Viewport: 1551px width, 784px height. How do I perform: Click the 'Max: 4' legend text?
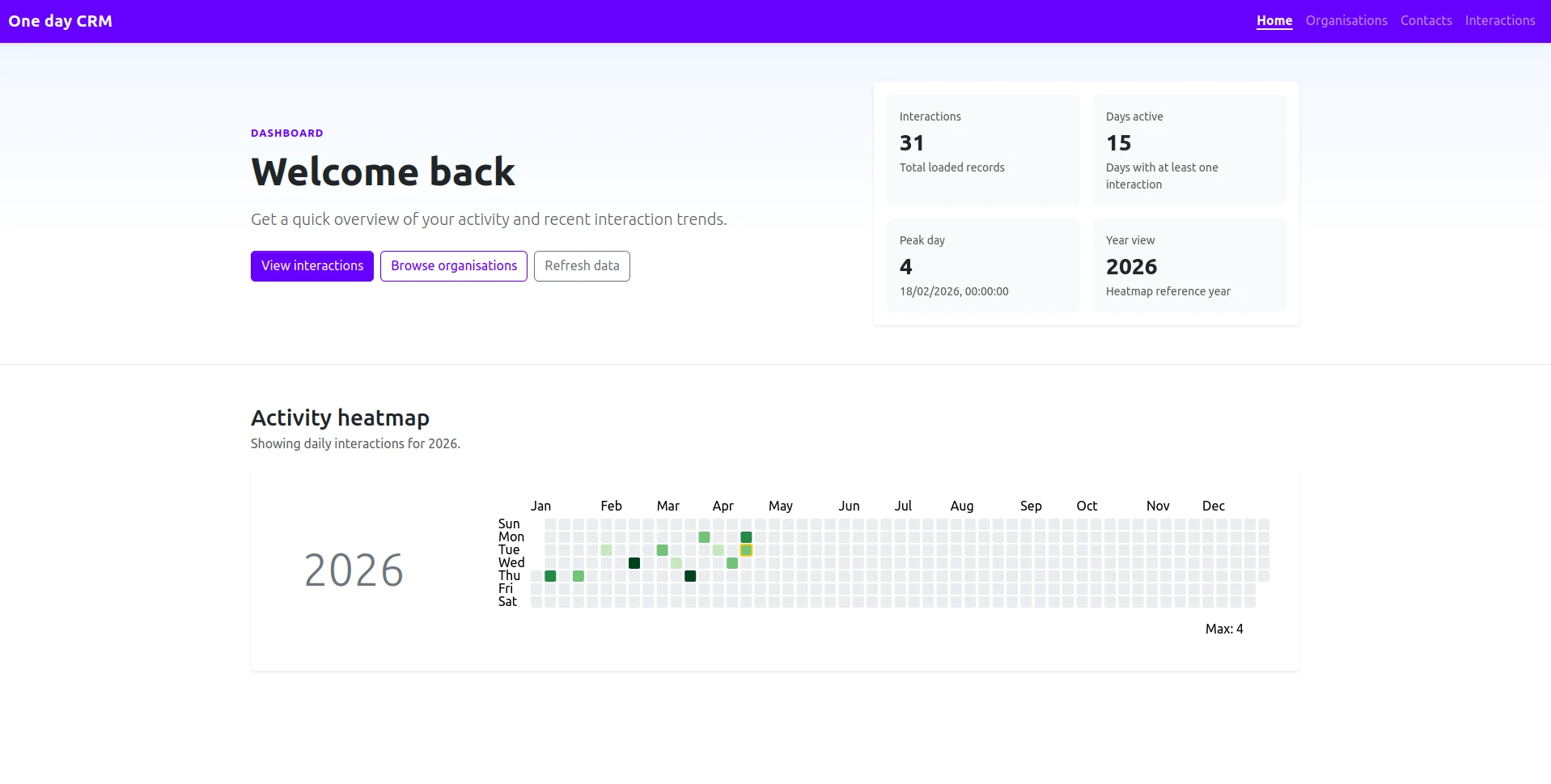[1224, 629]
